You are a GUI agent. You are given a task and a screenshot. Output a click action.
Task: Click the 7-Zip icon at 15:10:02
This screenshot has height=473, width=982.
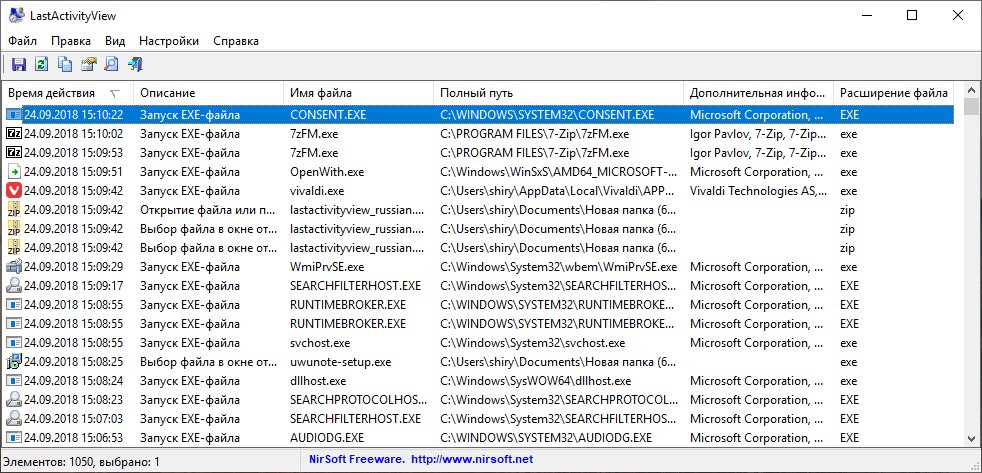coord(14,133)
